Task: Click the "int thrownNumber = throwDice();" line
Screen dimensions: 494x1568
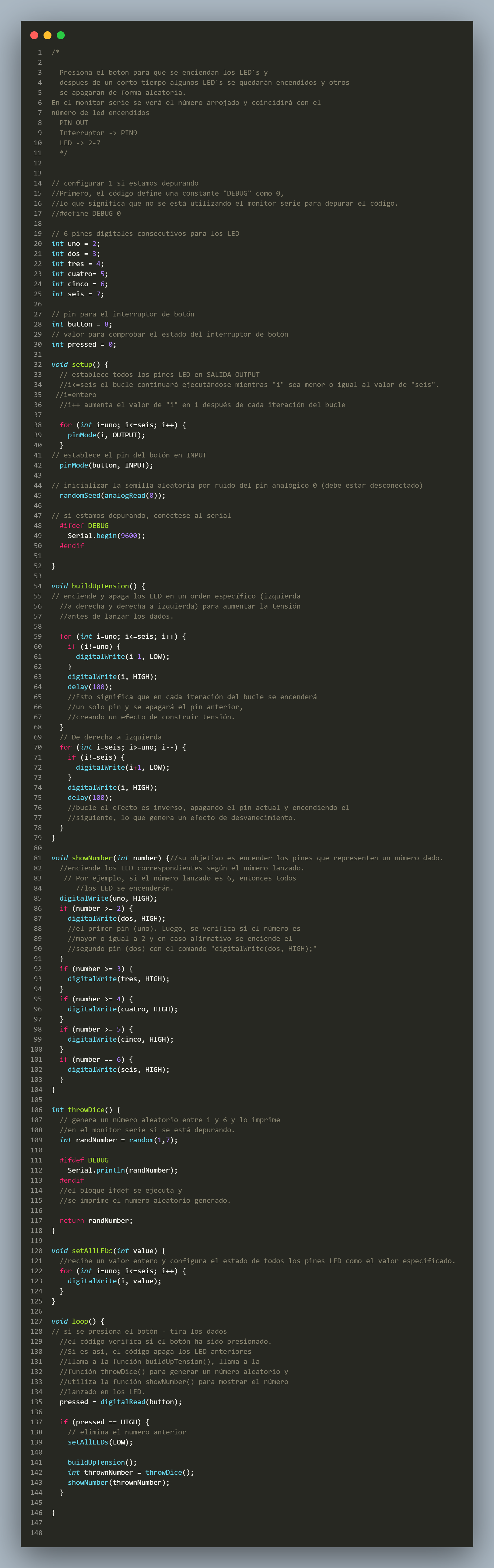Action: tap(131, 1472)
